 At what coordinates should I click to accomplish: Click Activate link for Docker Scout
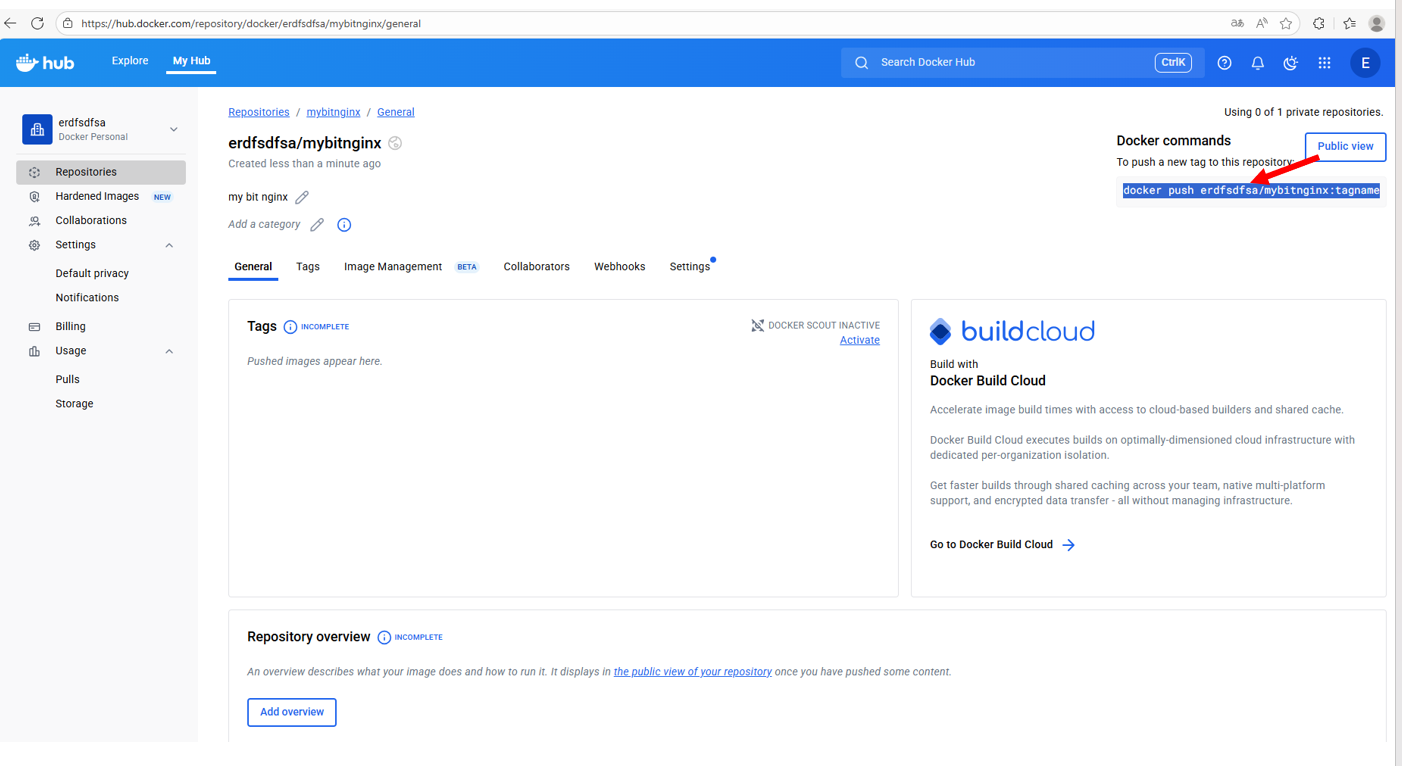pyautogui.click(x=860, y=340)
